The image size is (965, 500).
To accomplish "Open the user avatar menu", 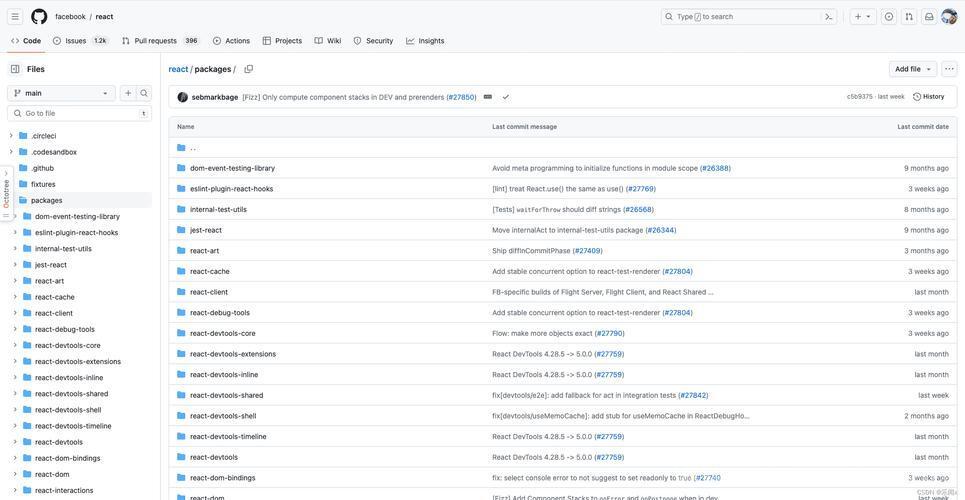I will click(948, 17).
